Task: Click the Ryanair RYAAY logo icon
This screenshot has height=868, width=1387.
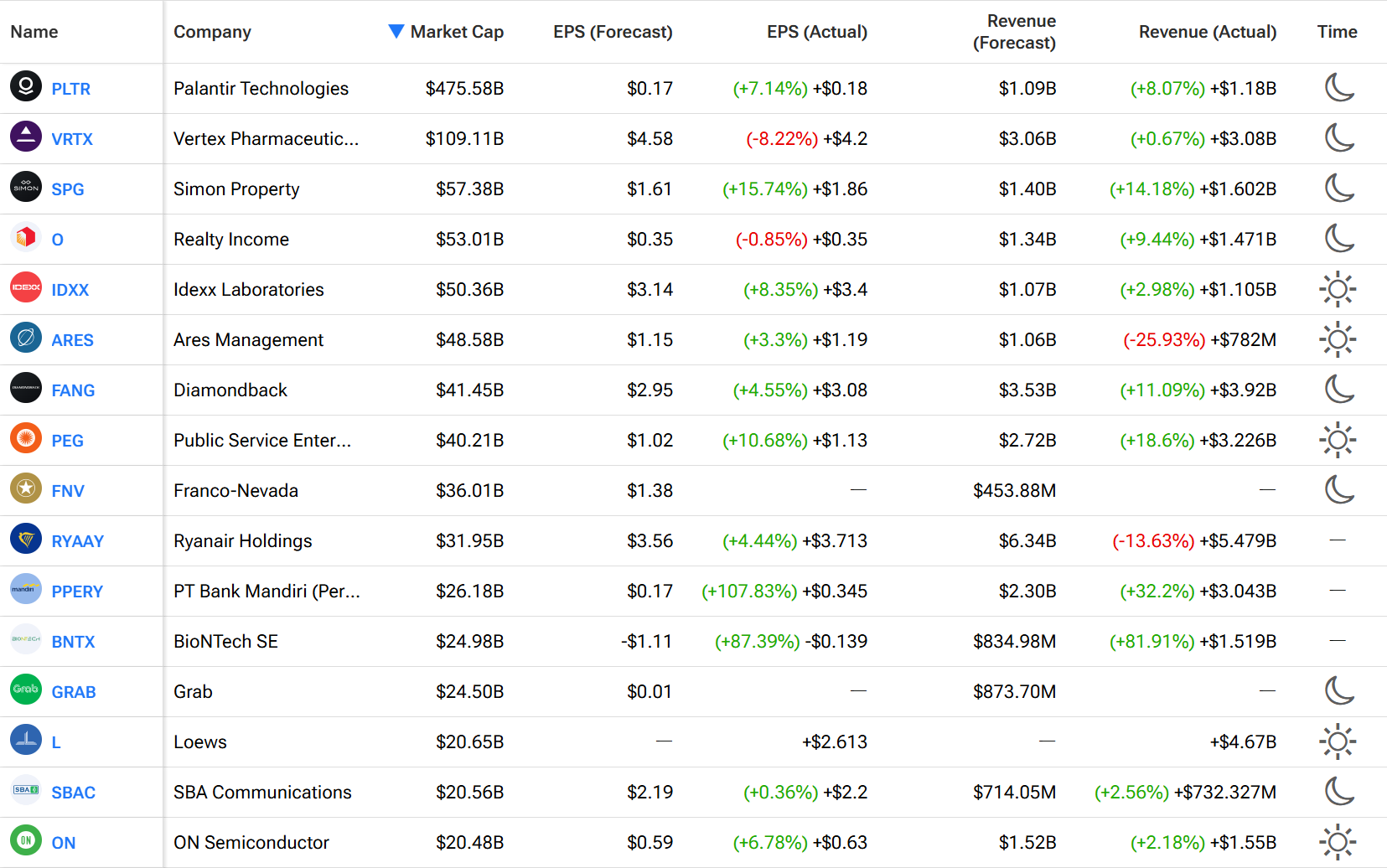Action: (26, 539)
